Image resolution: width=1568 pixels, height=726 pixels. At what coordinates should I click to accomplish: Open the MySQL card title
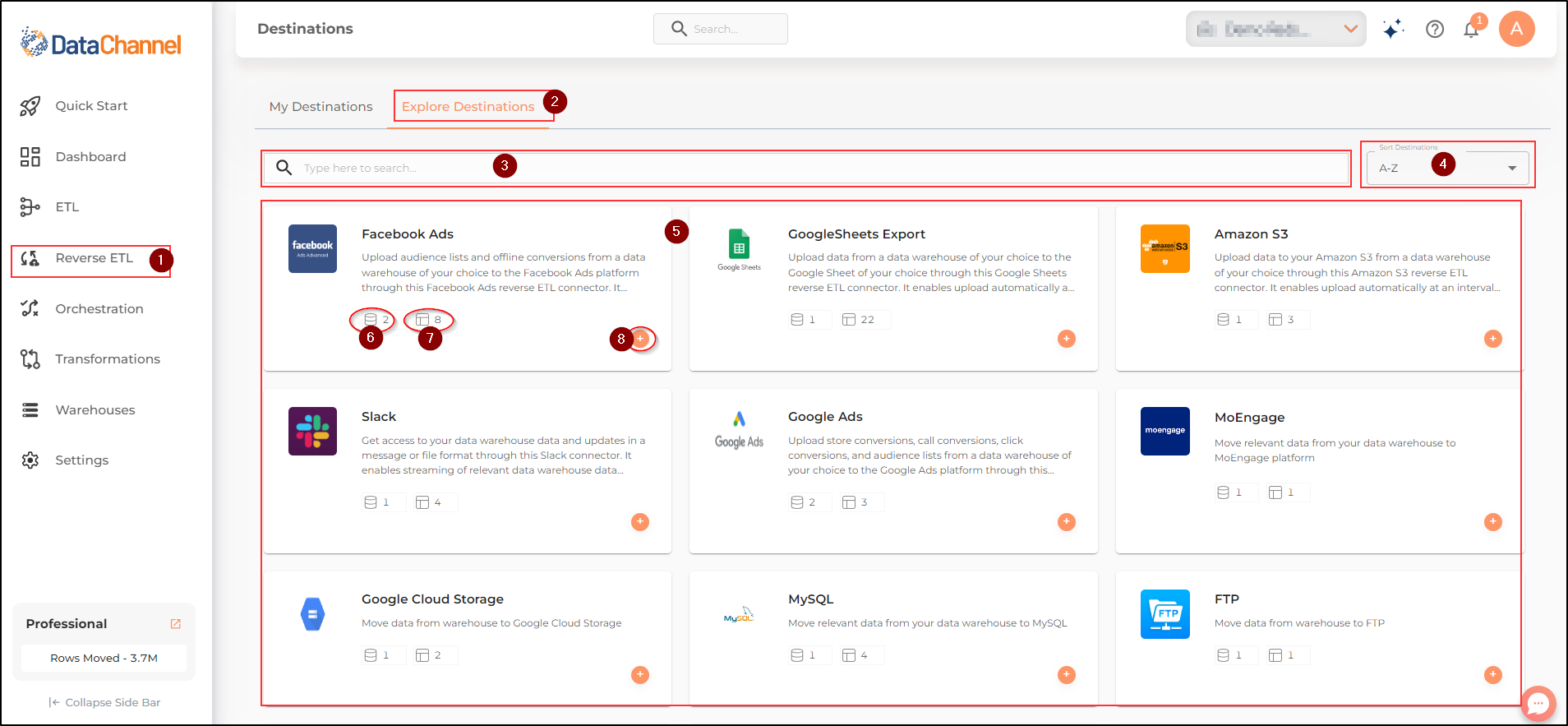coord(810,599)
